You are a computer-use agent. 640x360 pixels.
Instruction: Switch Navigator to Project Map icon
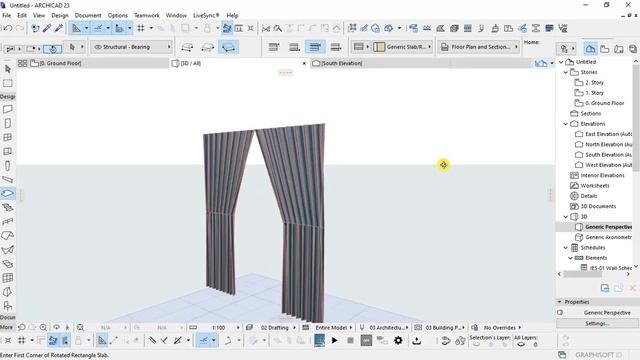point(590,49)
